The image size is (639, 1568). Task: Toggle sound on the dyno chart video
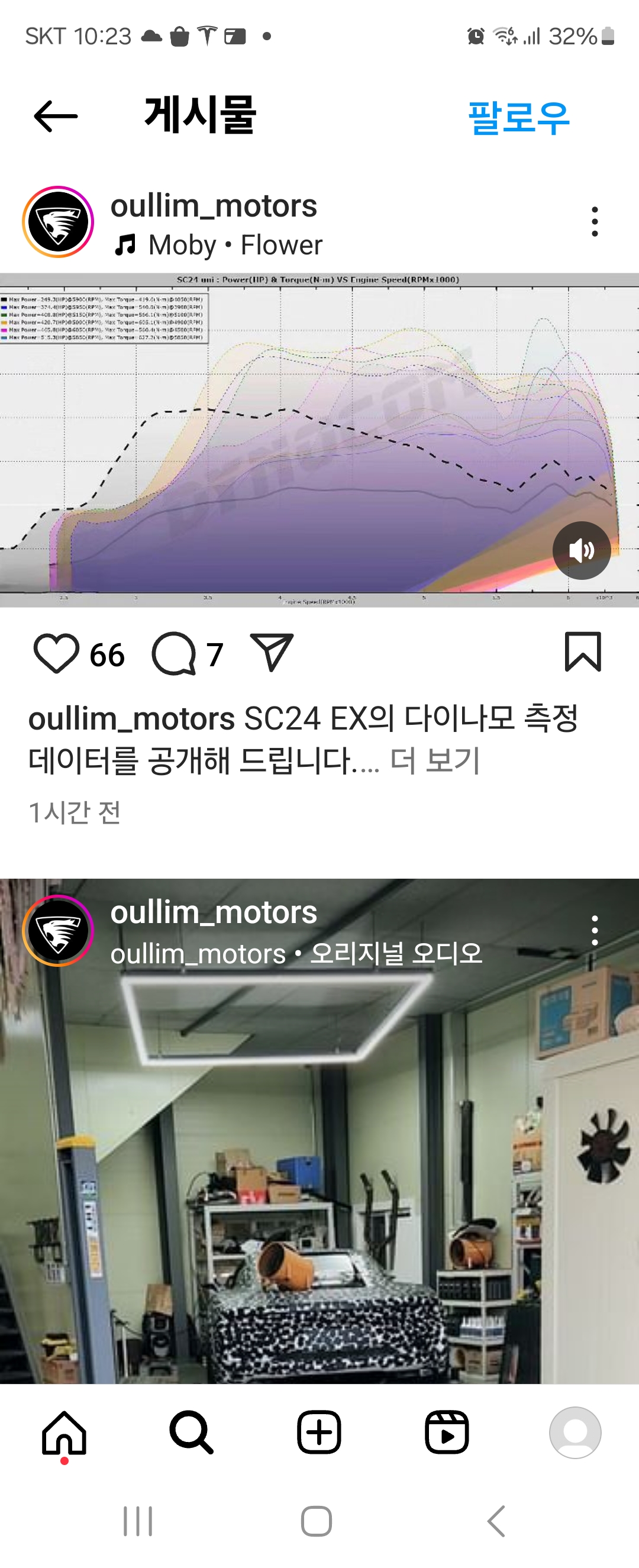point(581,550)
